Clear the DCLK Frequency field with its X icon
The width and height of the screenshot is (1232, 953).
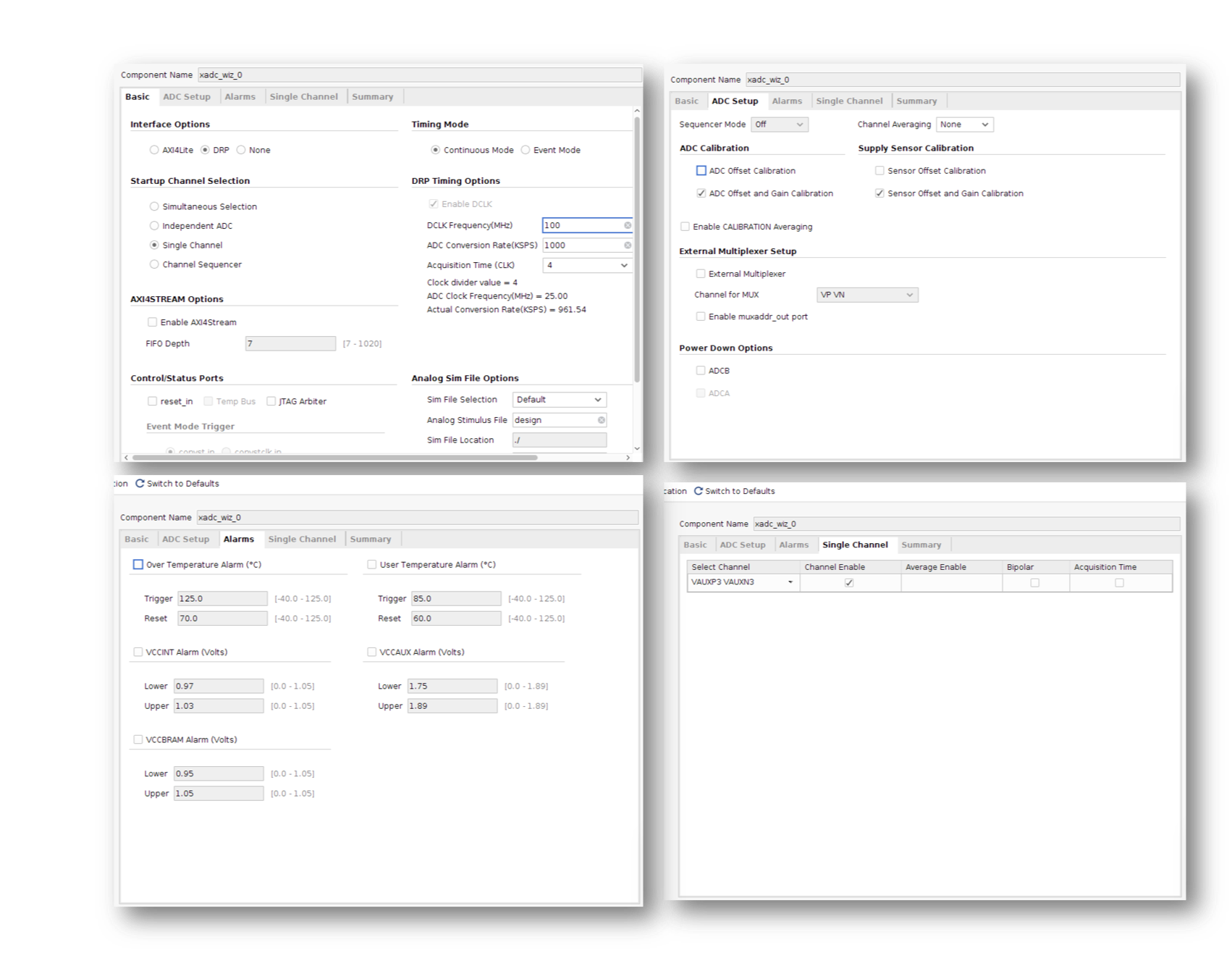[627, 225]
